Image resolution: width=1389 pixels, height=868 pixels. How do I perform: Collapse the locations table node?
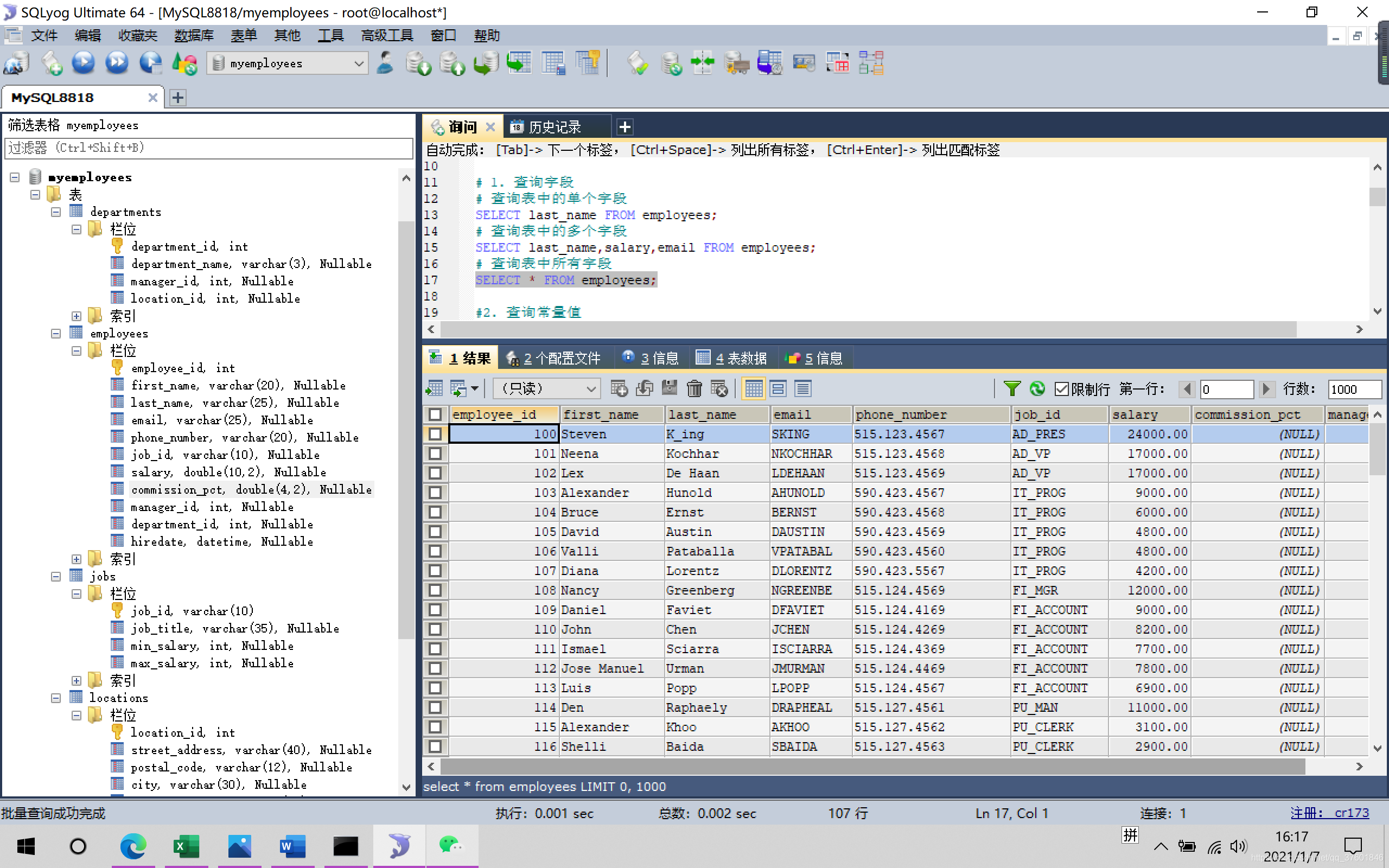point(56,698)
